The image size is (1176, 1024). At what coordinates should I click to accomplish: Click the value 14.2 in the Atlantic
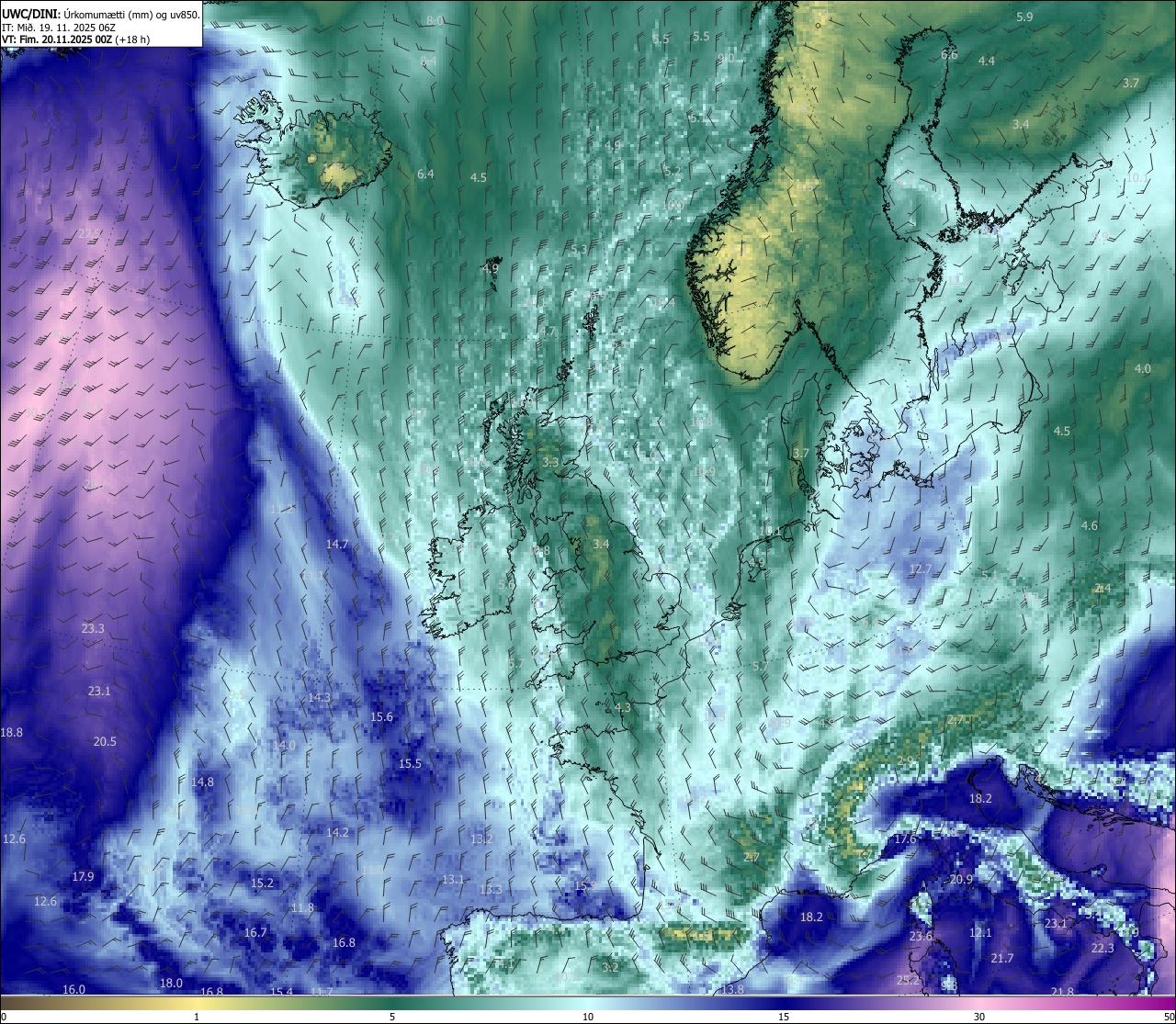point(337,832)
